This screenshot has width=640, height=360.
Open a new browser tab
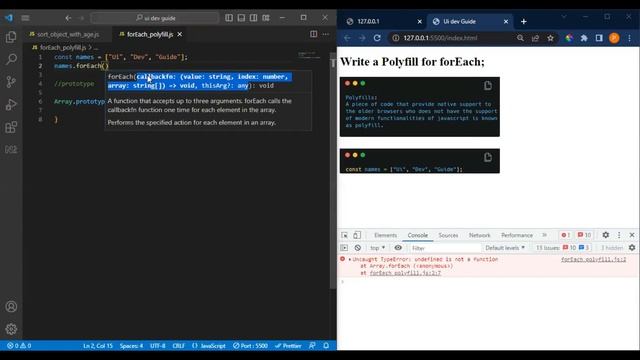[x=524, y=21]
